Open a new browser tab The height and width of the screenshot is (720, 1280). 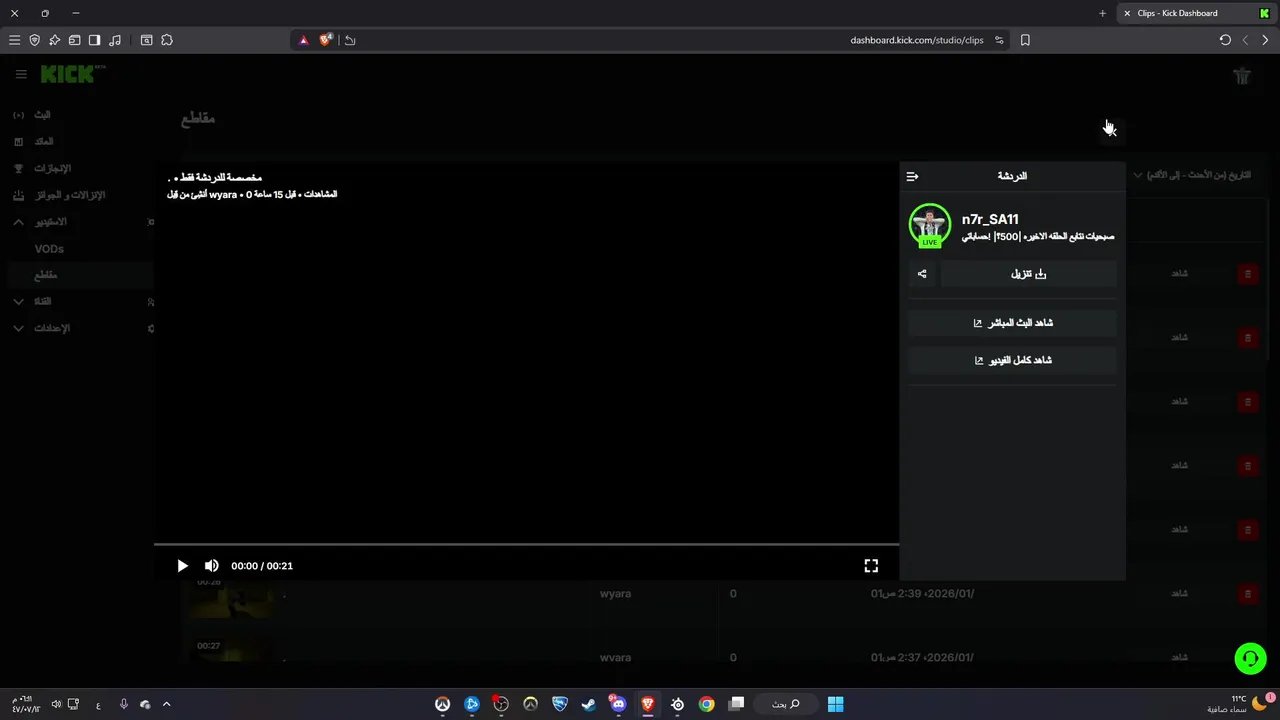pos(1102,13)
